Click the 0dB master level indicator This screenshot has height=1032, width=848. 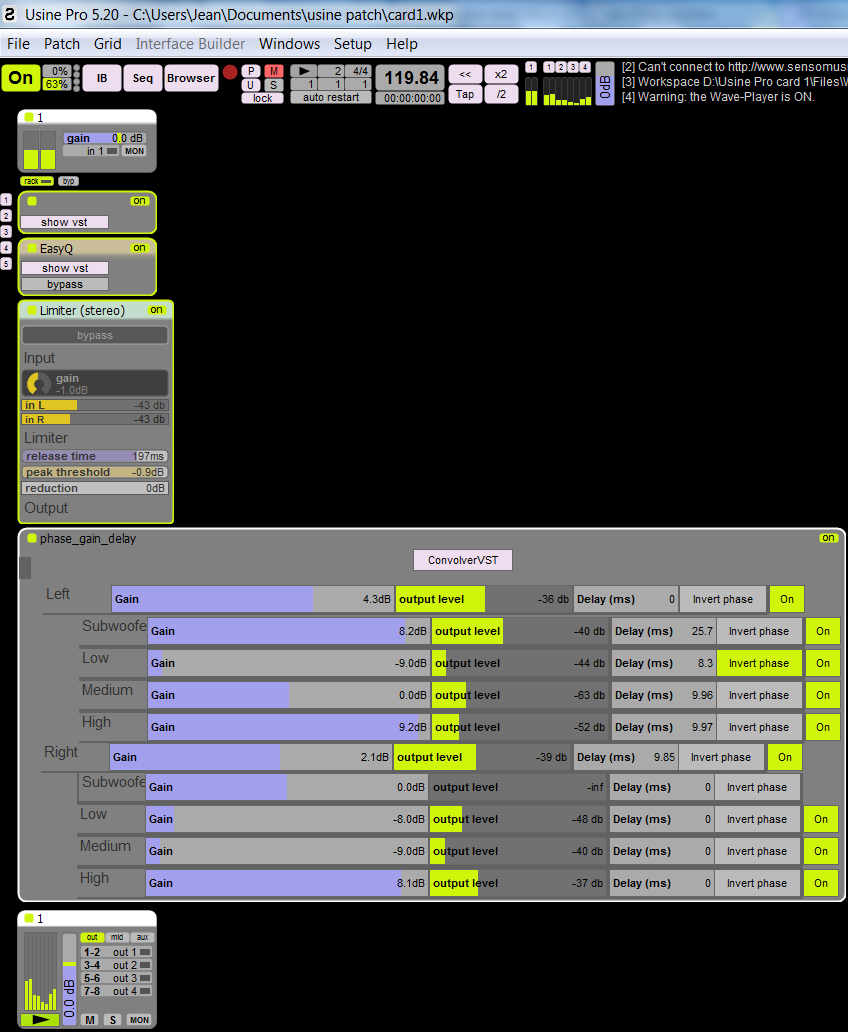click(x=605, y=84)
